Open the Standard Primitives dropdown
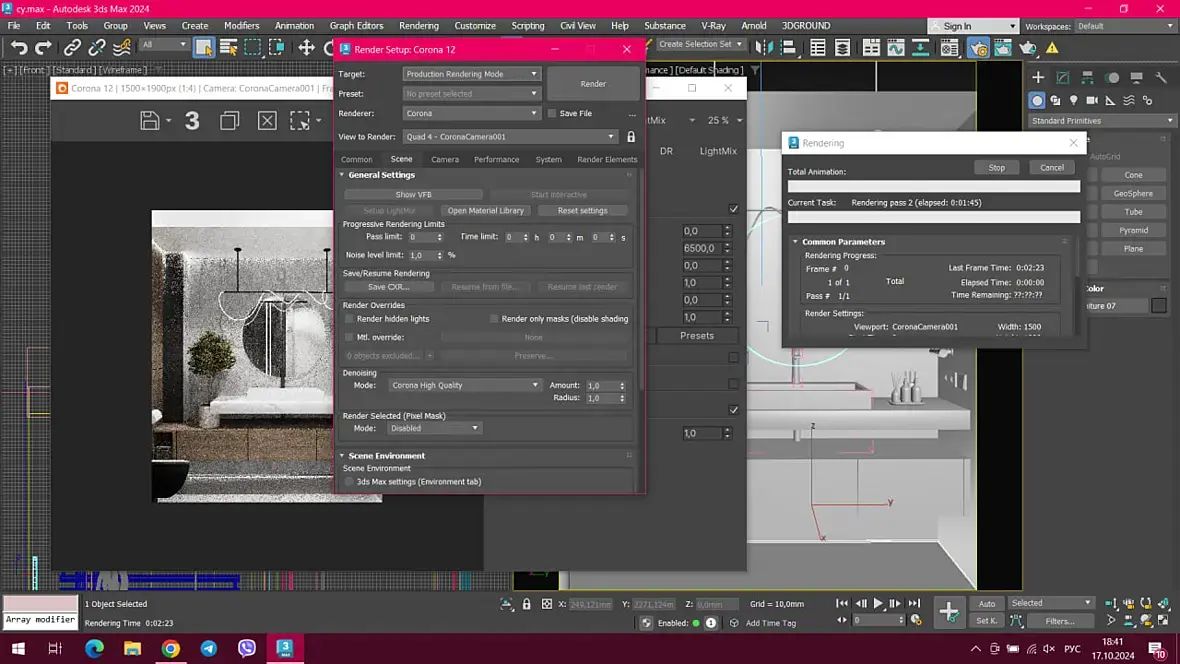Screen dimensions: 1180x664 pyautogui.click(x=1102, y=121)
